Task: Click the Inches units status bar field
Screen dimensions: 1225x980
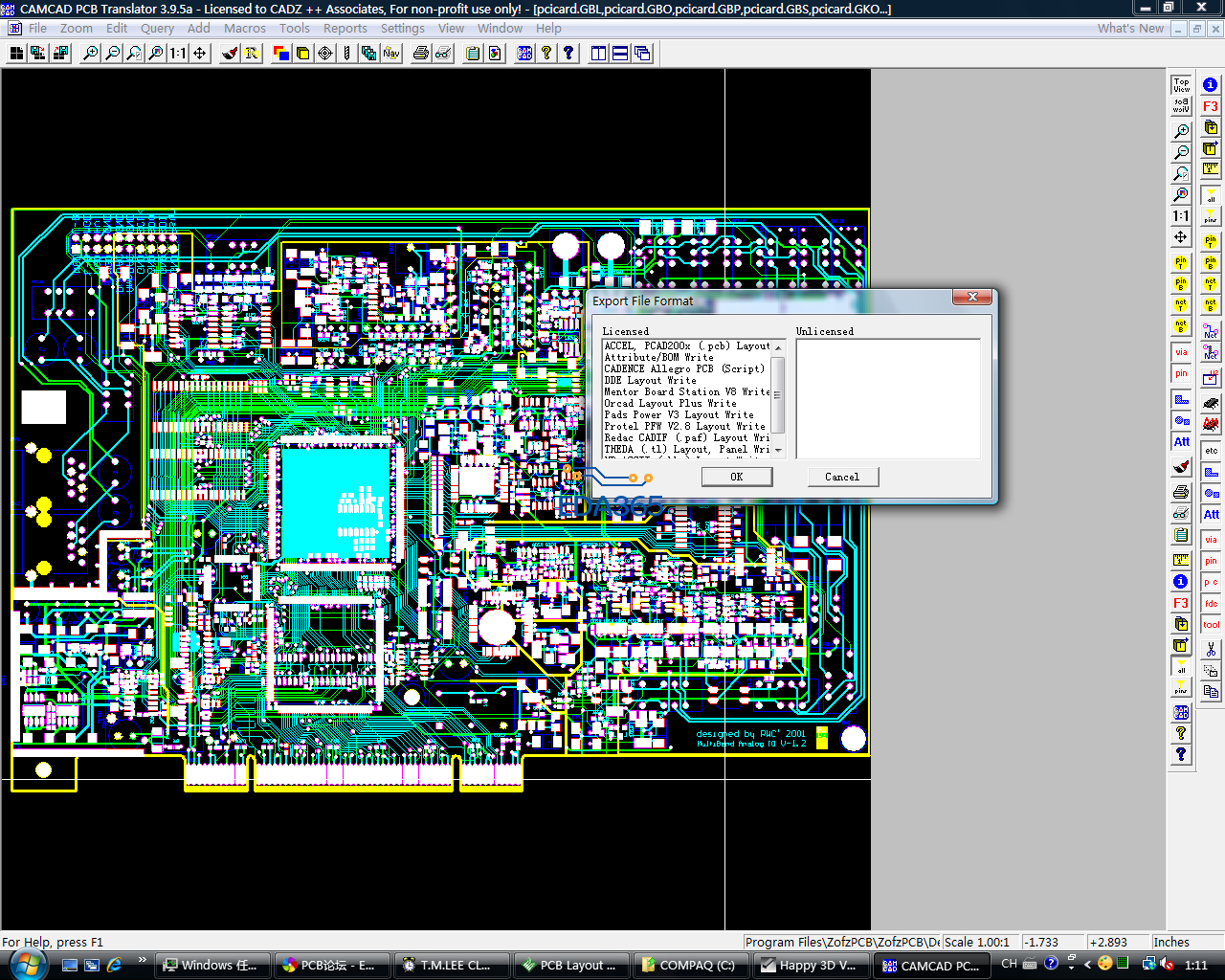Action: point(1187,942)
